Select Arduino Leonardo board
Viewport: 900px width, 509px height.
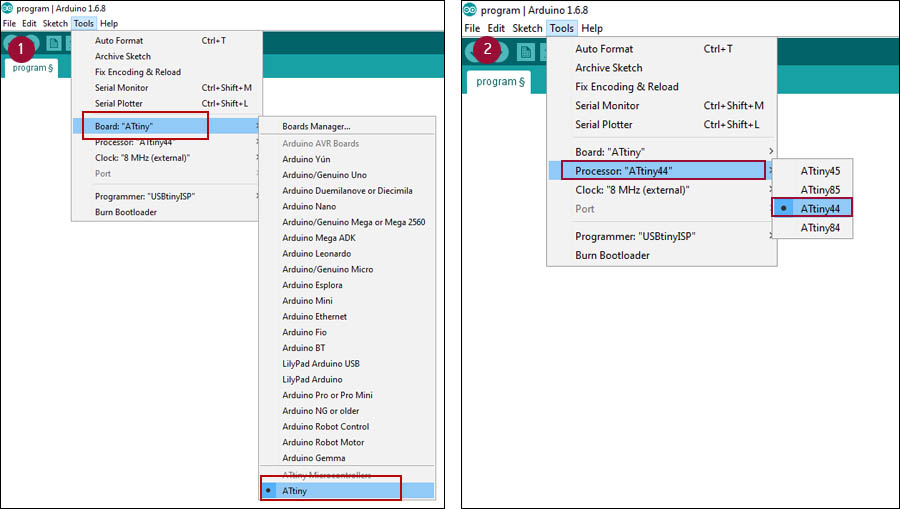tap(347, 254)
